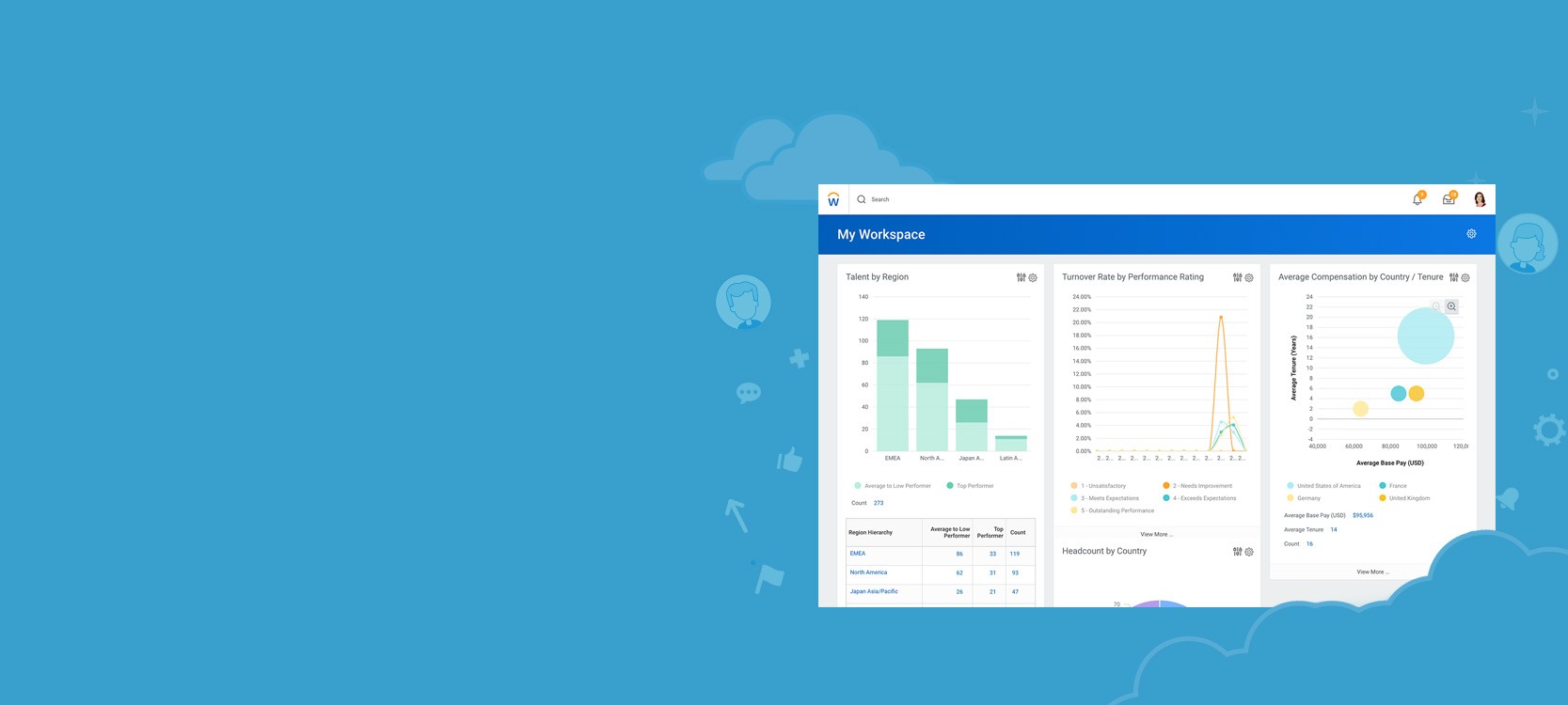Image resolution: width=1568 pixels, height=705 pixels.
Task: Expand View More under Turnover Rate
Action: point(1156,534)
